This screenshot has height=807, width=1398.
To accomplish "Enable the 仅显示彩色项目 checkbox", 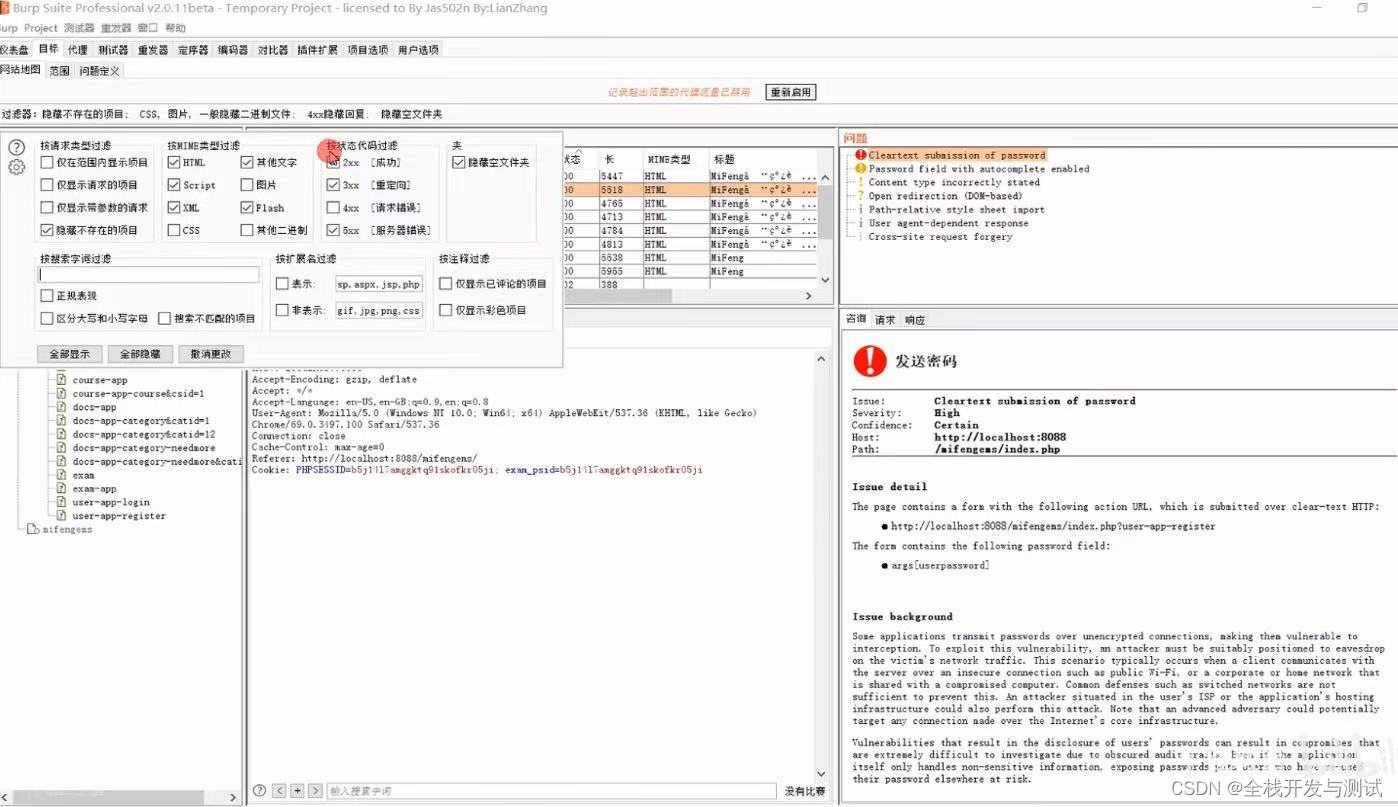I will click(446, 310).
